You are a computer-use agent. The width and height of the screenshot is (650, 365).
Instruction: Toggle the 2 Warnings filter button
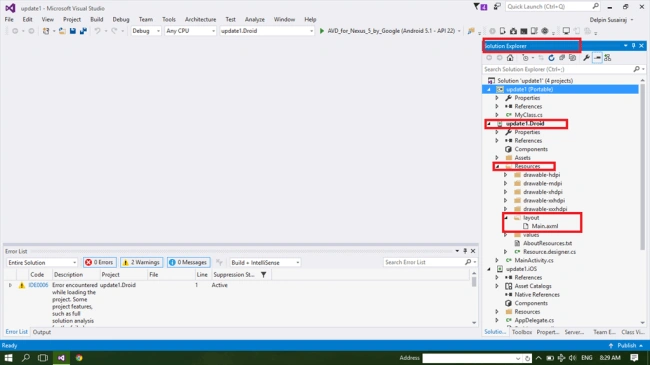point(141,262)
